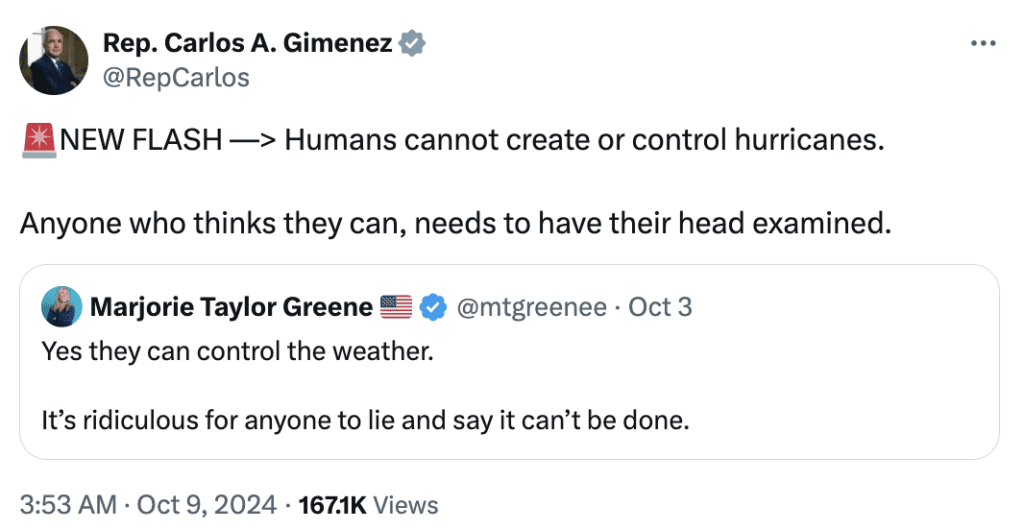Open Marjorie Taylor Greene's small avatar
Image resolution: width=1024 pixels, height=530 pixels.
[x=61, y=306]
